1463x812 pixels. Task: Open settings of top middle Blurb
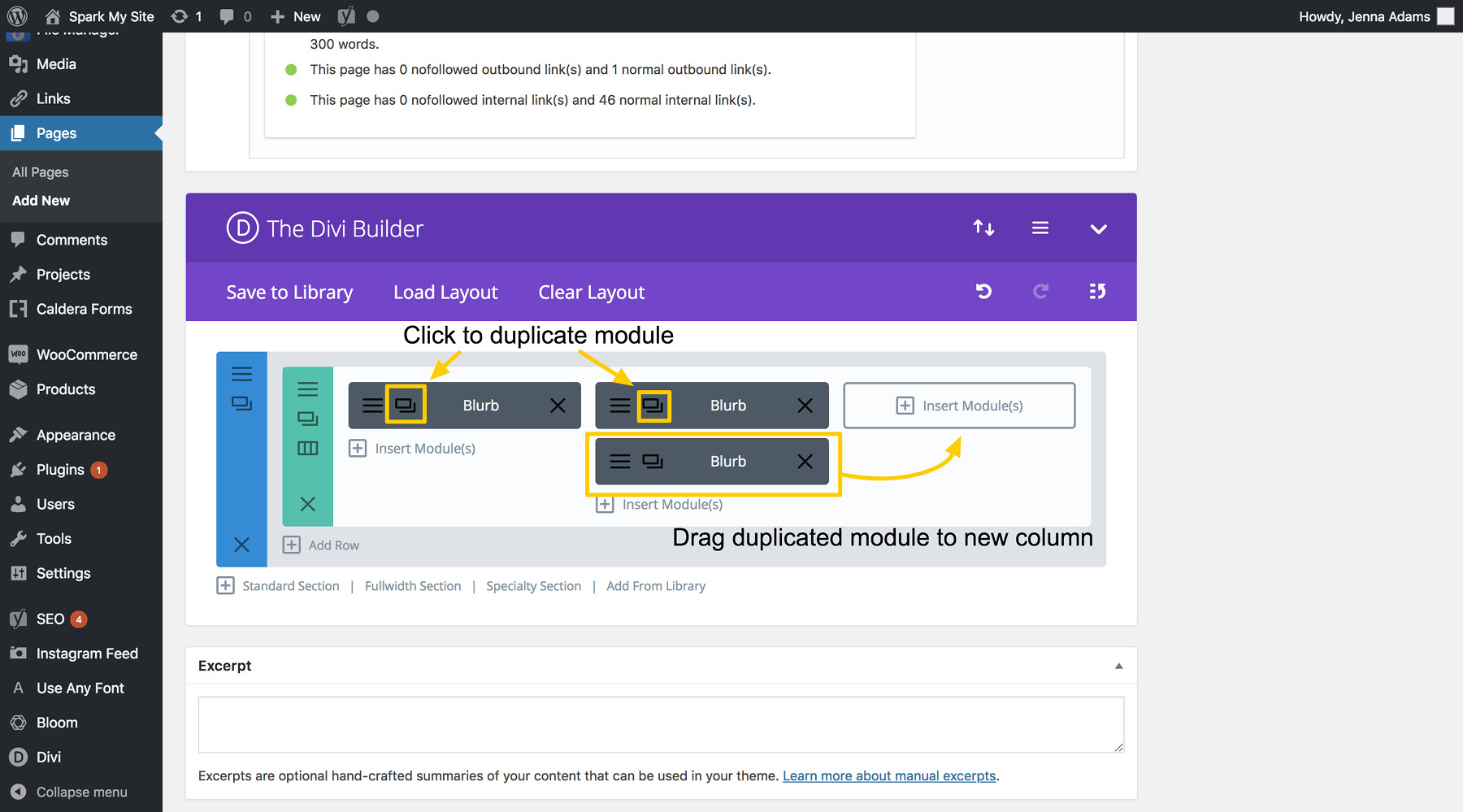tap(619, 406)
